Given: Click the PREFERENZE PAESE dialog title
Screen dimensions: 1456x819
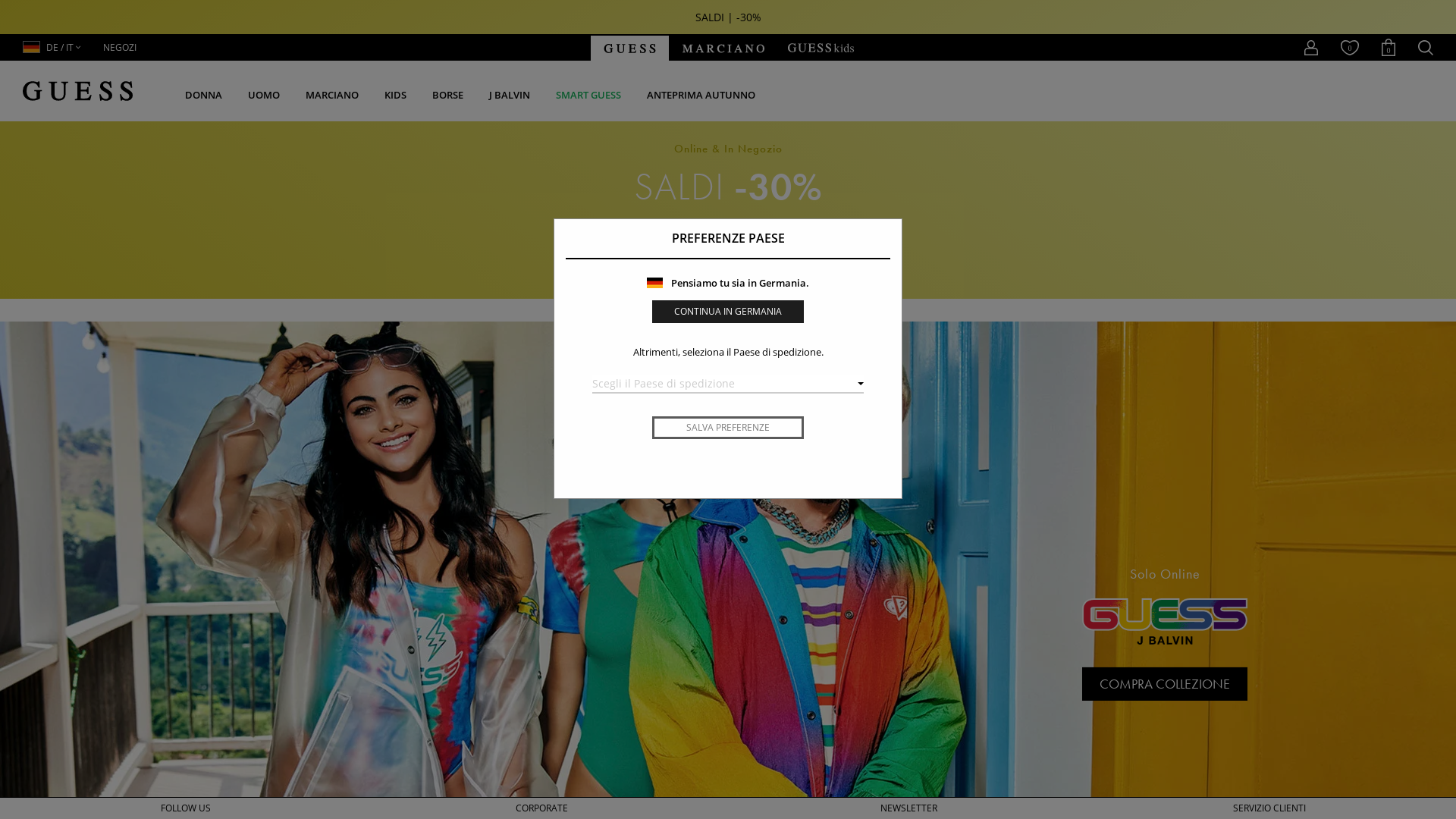Looking at the screenshot, I should click(728, 238).
